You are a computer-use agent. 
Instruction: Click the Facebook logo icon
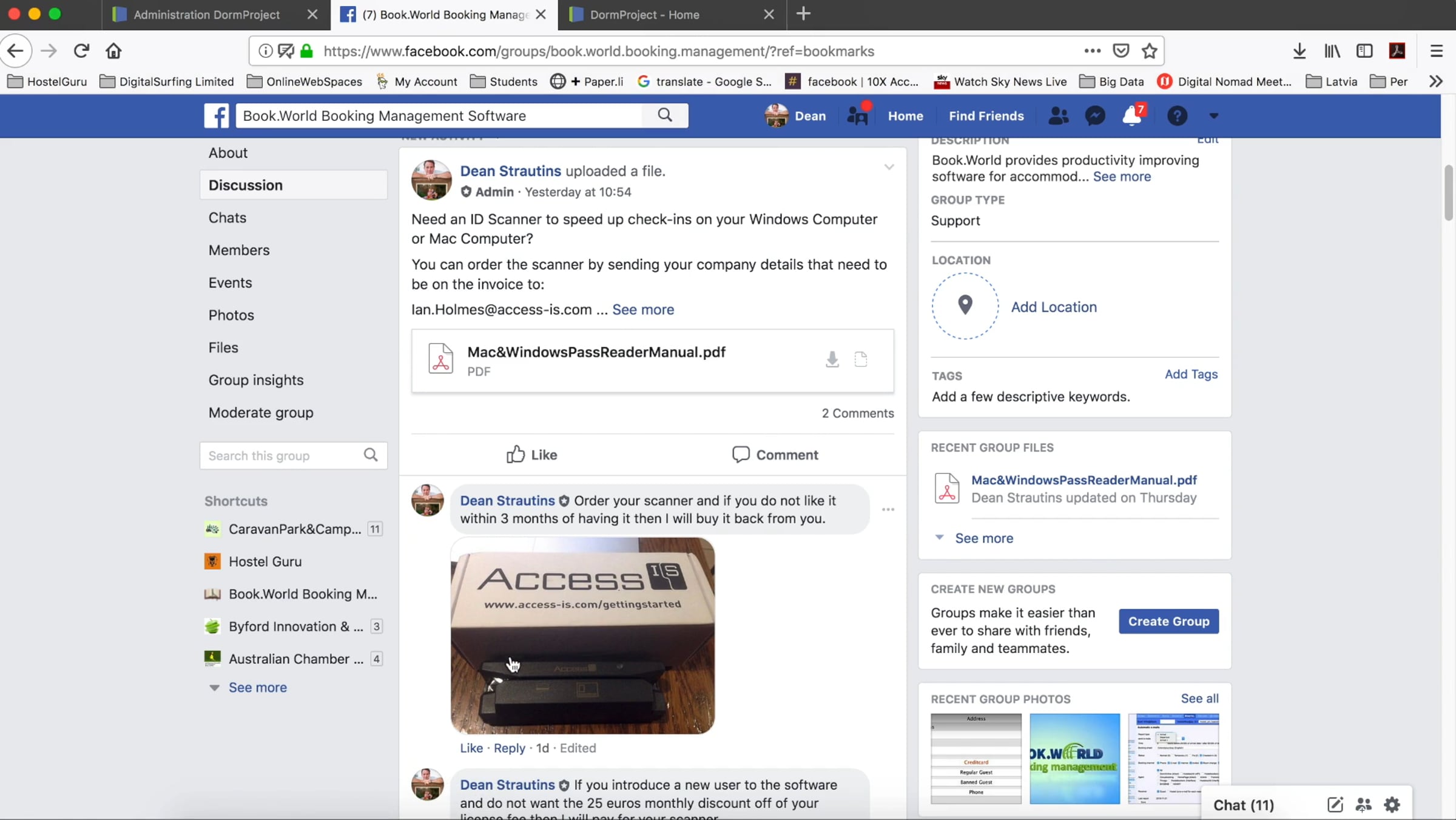pyautogui.click(x=217, y=115)
